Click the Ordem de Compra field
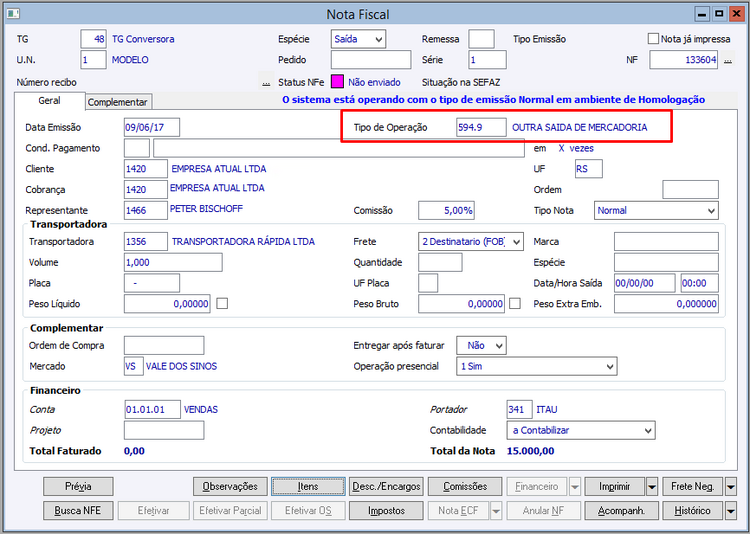 point(164,345)
